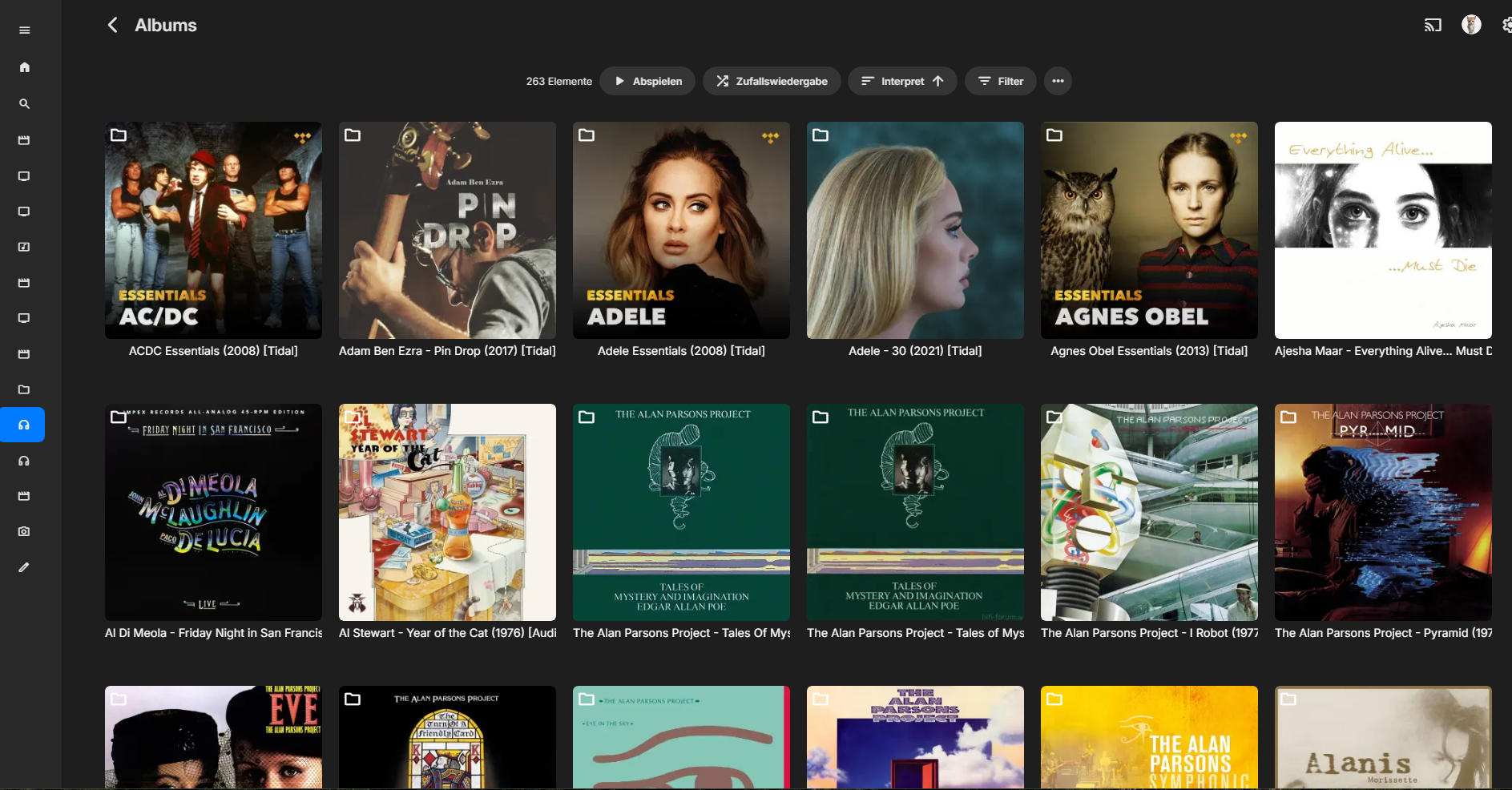Open Adele 30 album cover
Screen dimensions: 1512x790
(915, 230)
